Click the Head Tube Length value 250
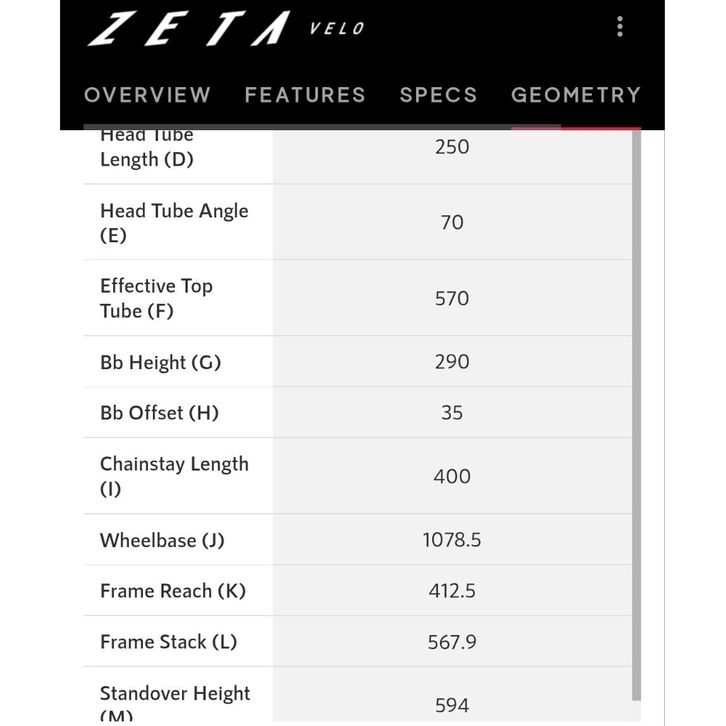 (x=452, y=147)
